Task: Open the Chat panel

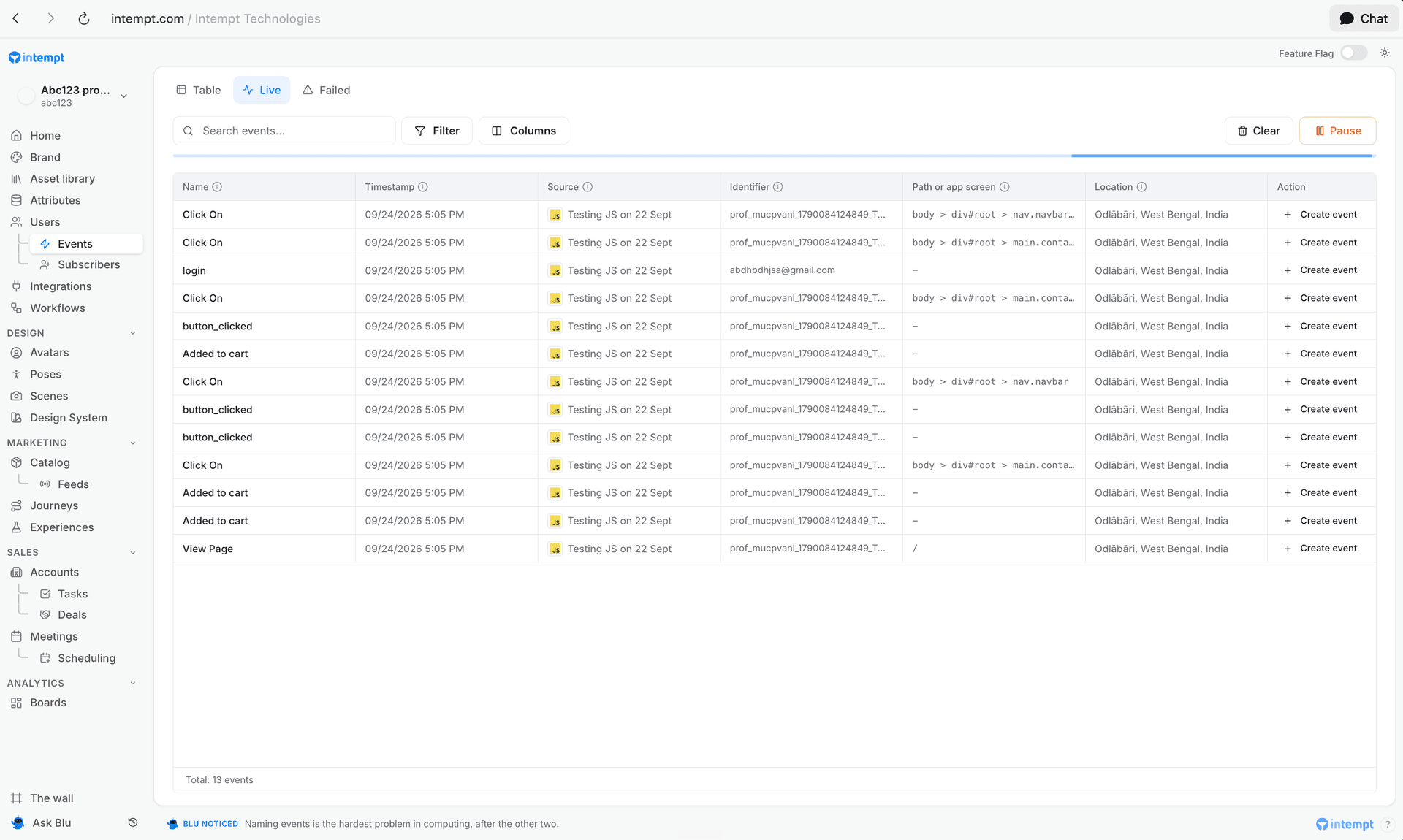Action: (x=1364, y=18)
